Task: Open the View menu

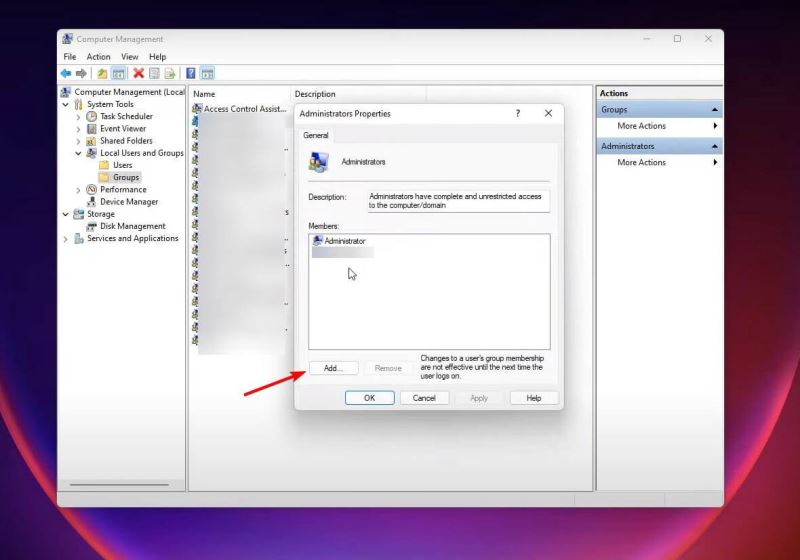Action: click(130, 57)
